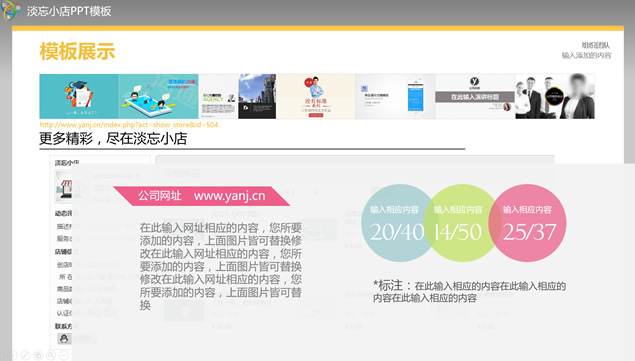This screenshot has height=361, width=635.
Task: Select the isometric tablet template thumbnail
Action: (158, 96)
